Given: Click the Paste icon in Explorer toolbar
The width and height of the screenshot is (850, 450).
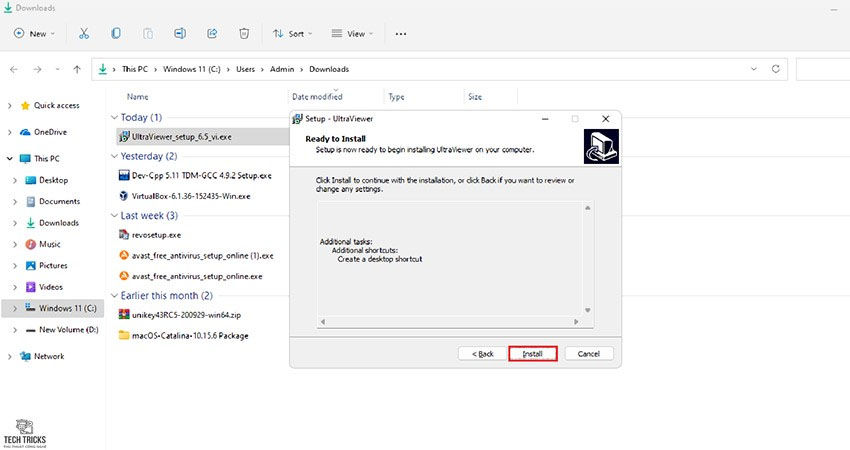Looking at the screenshot, I should 147,34.
